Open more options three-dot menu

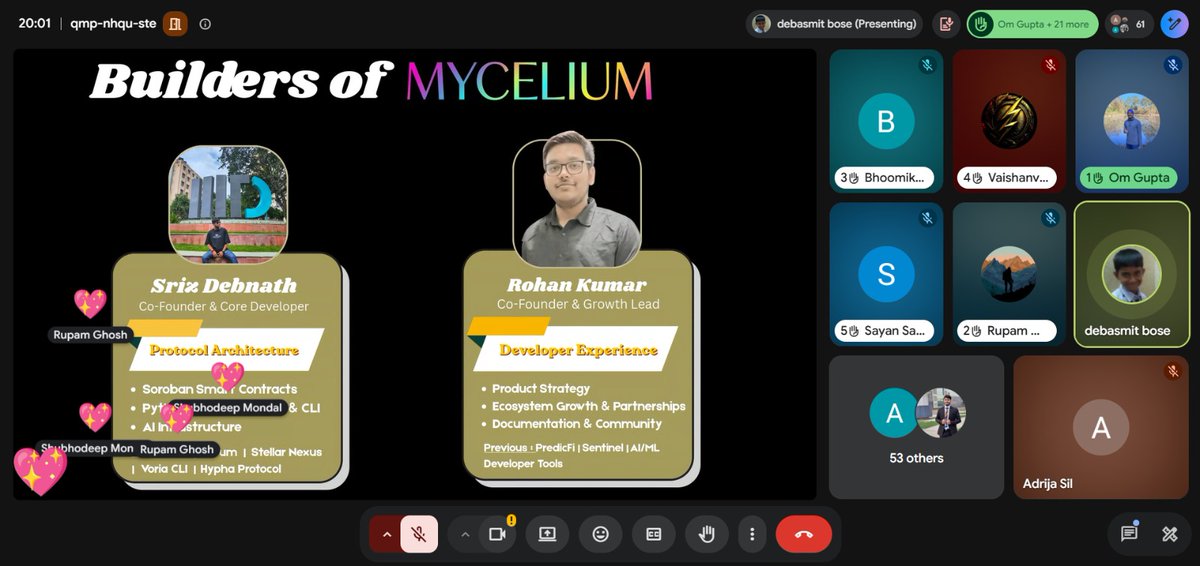click(752, 534)
